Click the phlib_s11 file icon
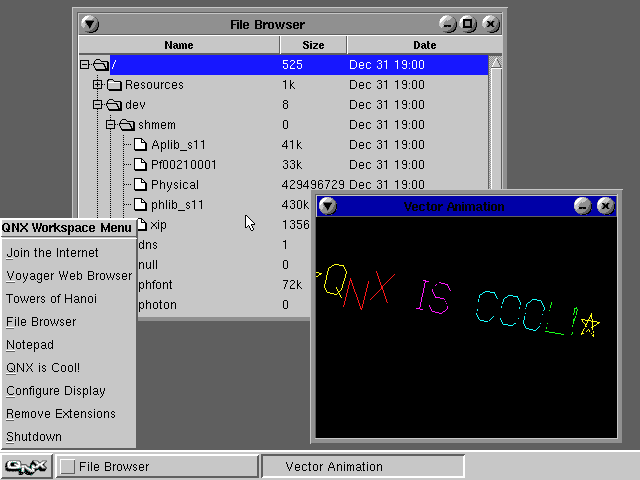Image resolution: width=640 pixels, height=480 pixels. pos(140,204)
